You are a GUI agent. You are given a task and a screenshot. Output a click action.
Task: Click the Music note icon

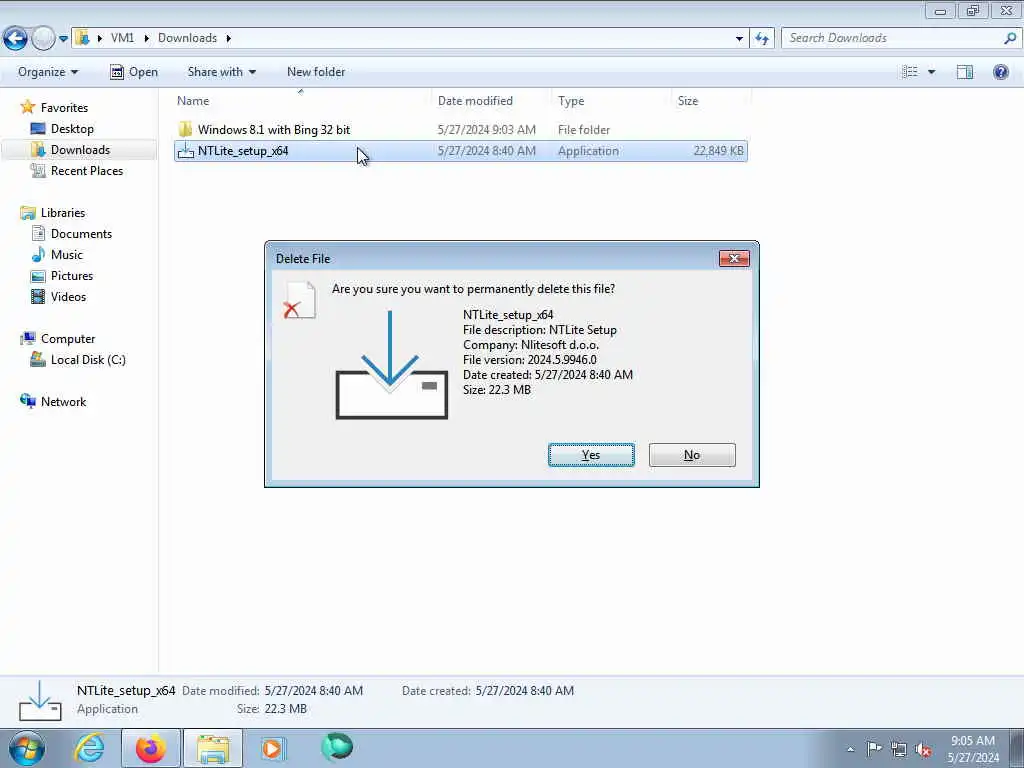click(39, 255)
